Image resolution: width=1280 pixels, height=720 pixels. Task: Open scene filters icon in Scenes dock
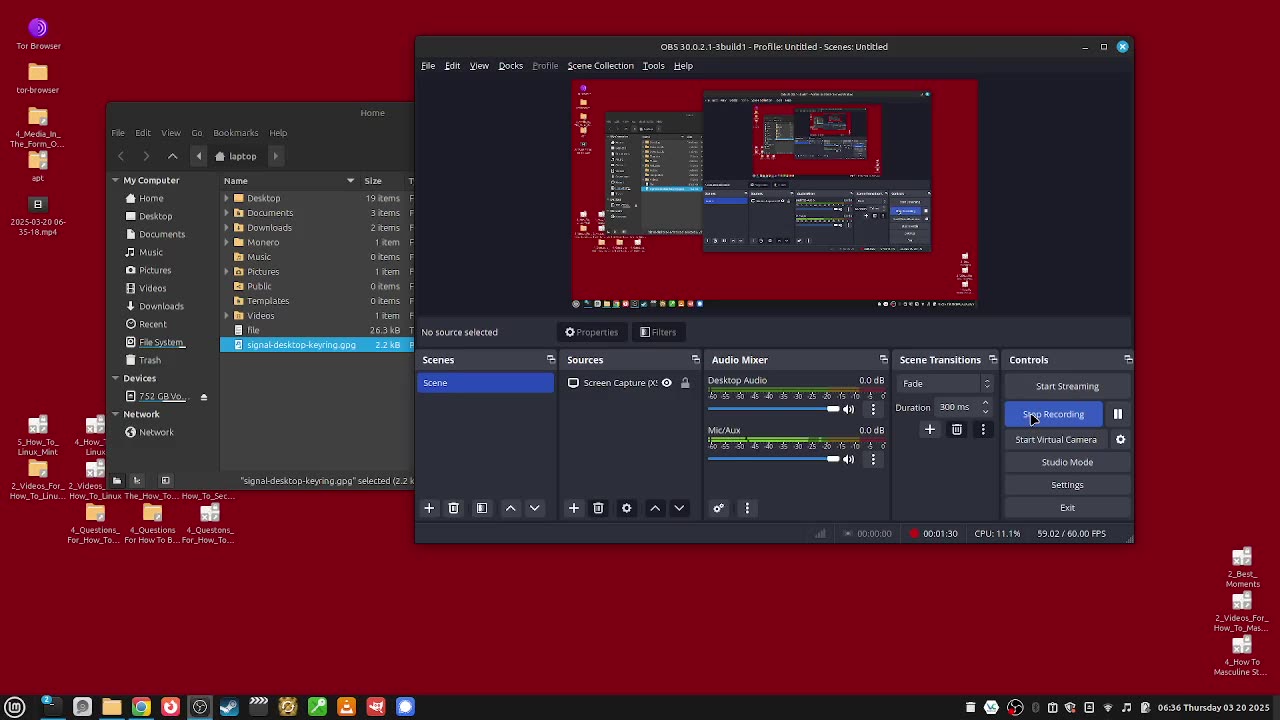point(481,508)
